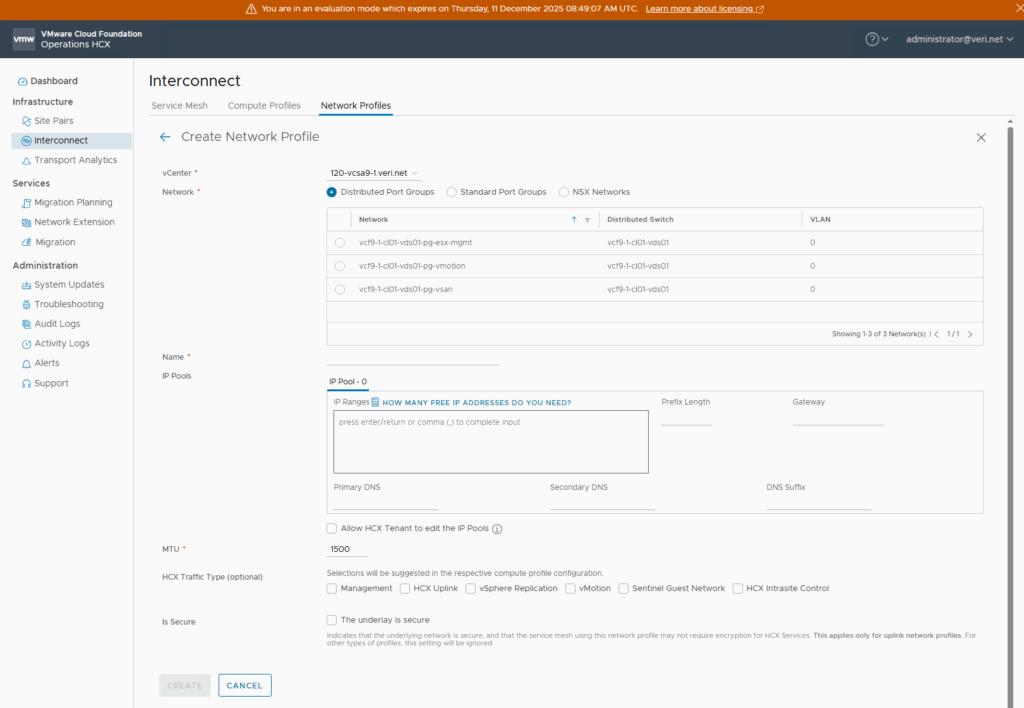
Task: Open the vCenter dropdown selector
Action: [375, 173]
